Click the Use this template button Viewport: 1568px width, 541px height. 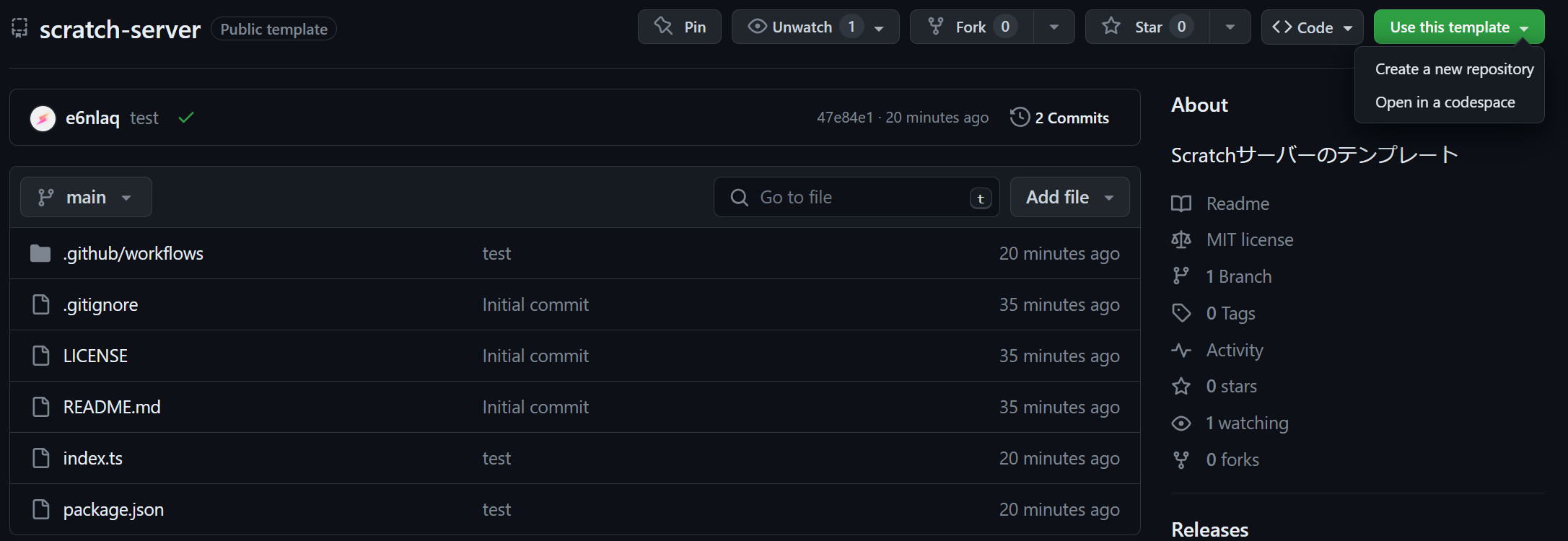(1458, 27)
